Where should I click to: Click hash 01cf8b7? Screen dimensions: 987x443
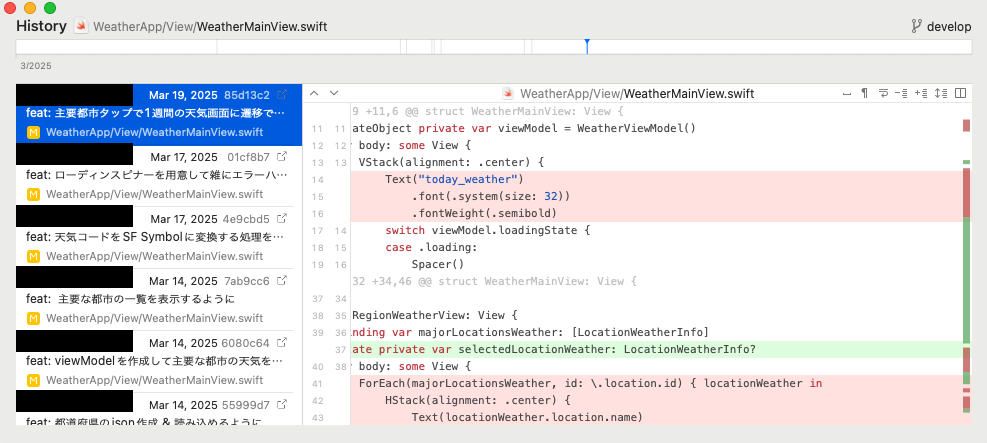coord(249,157)
